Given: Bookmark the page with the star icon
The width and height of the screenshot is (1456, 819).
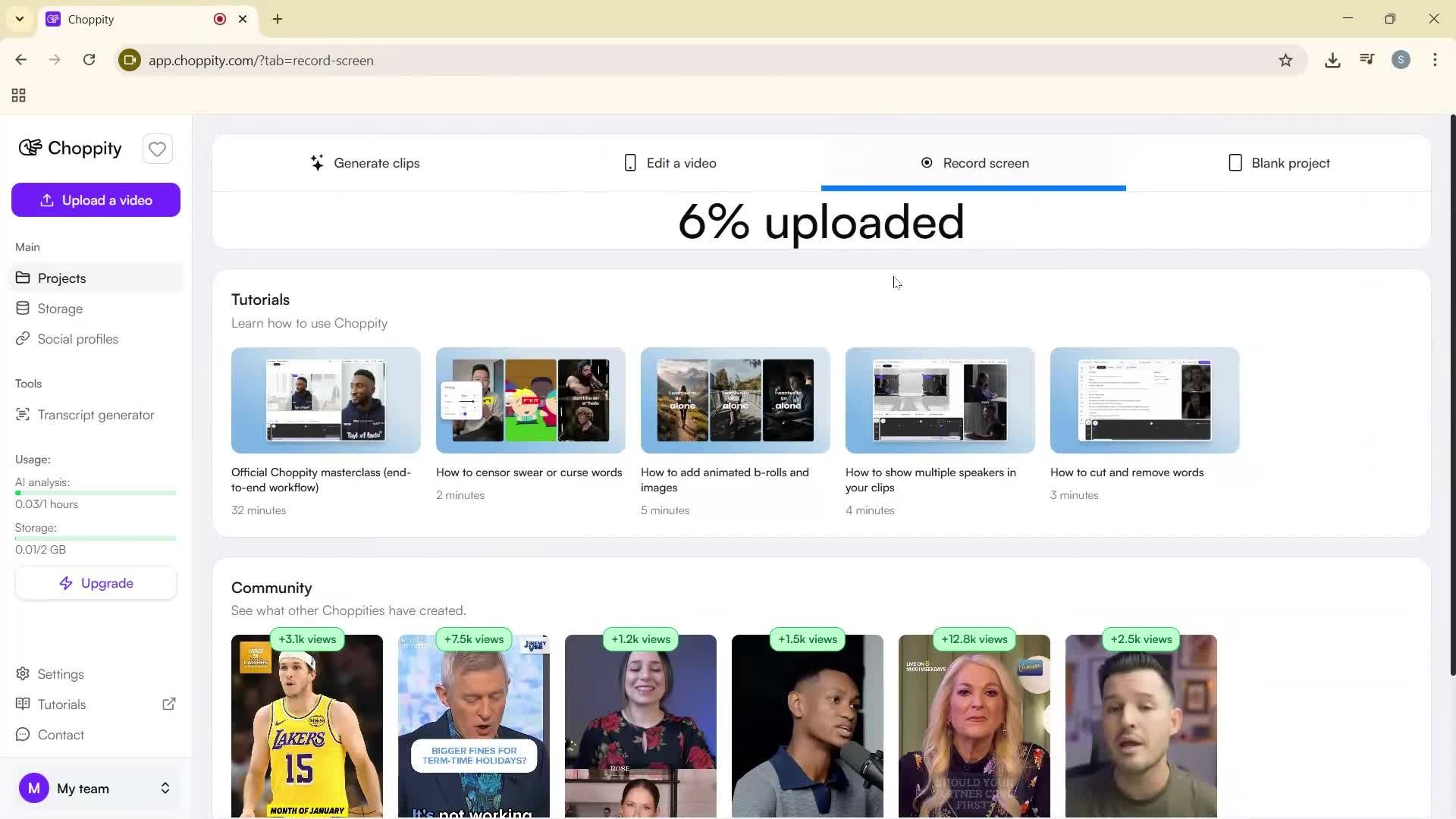Looking at the screenshot, I should click(x=1286, y=60).
